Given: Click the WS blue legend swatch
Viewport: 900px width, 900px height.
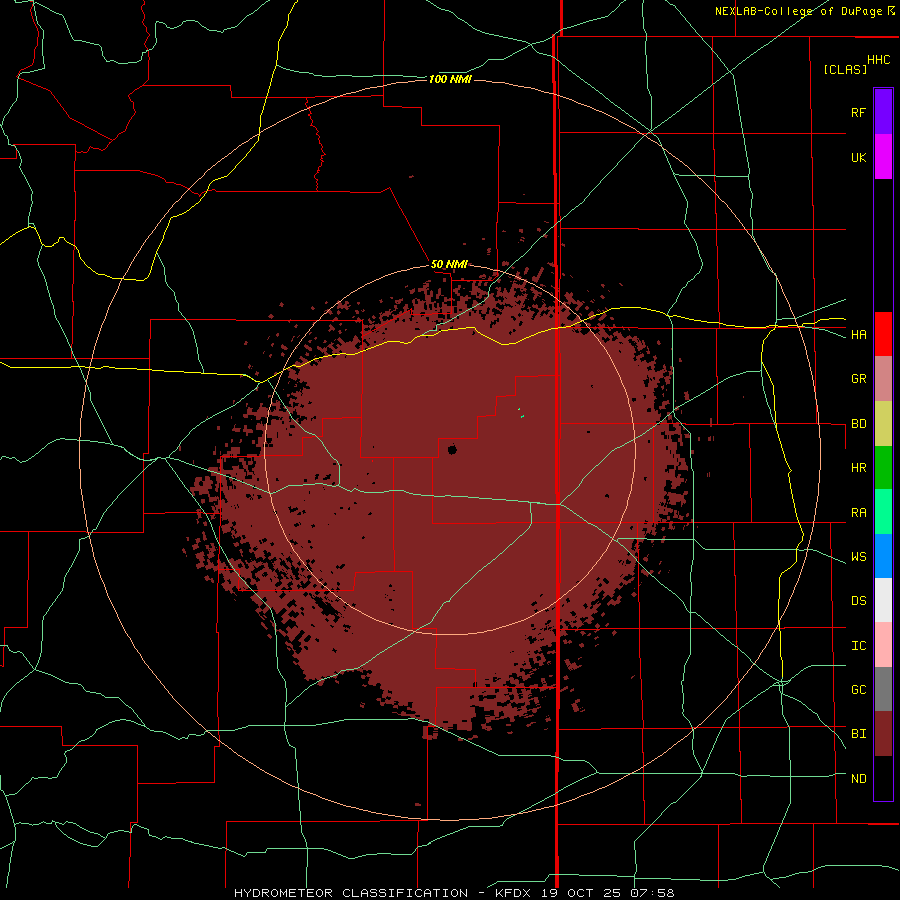Looking at the screenshot, I should click(883, 556).
